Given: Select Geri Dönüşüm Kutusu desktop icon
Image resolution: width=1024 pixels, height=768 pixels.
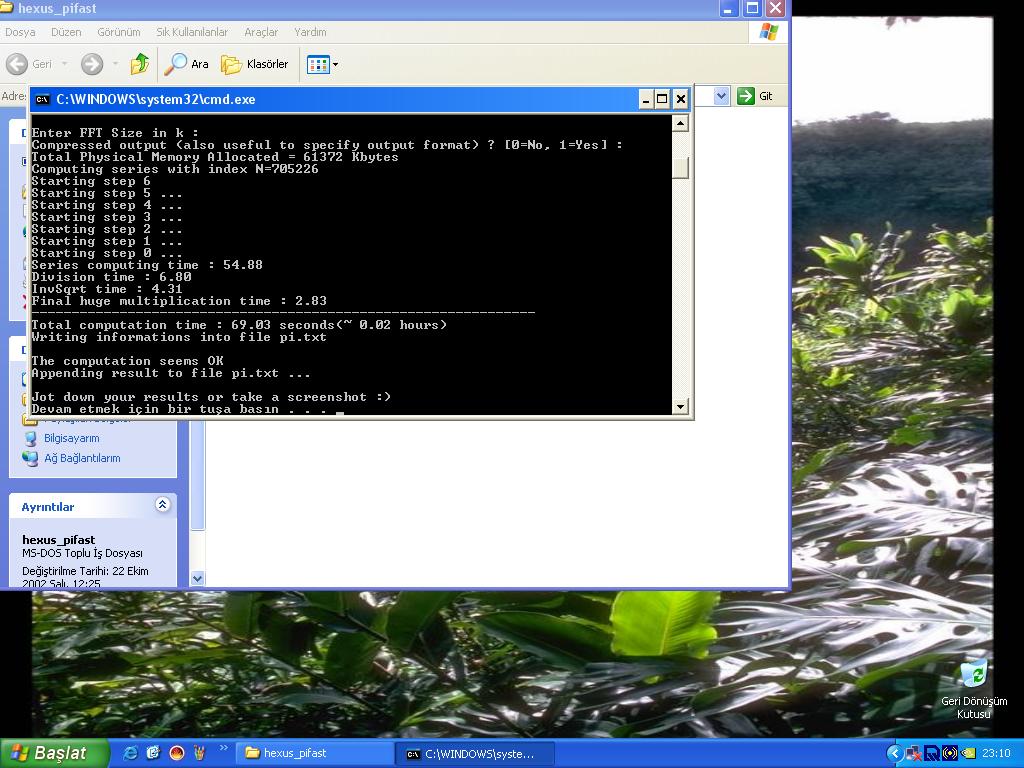Looking at the screenshot, I should click(x=974, y=689).
